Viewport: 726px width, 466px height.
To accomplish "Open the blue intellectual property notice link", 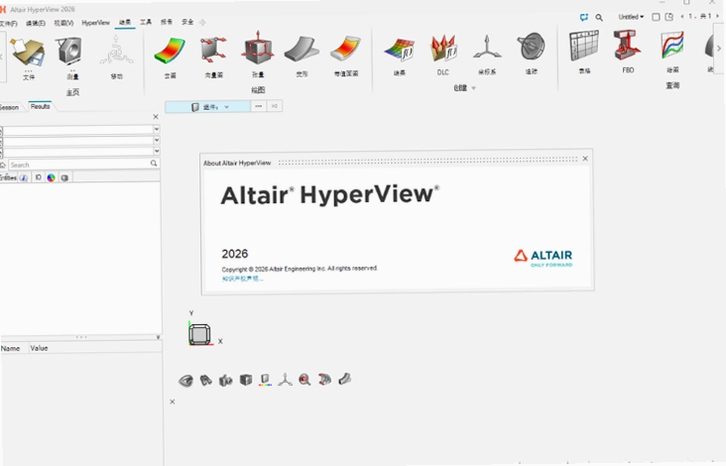I will [x=242, y=279].
